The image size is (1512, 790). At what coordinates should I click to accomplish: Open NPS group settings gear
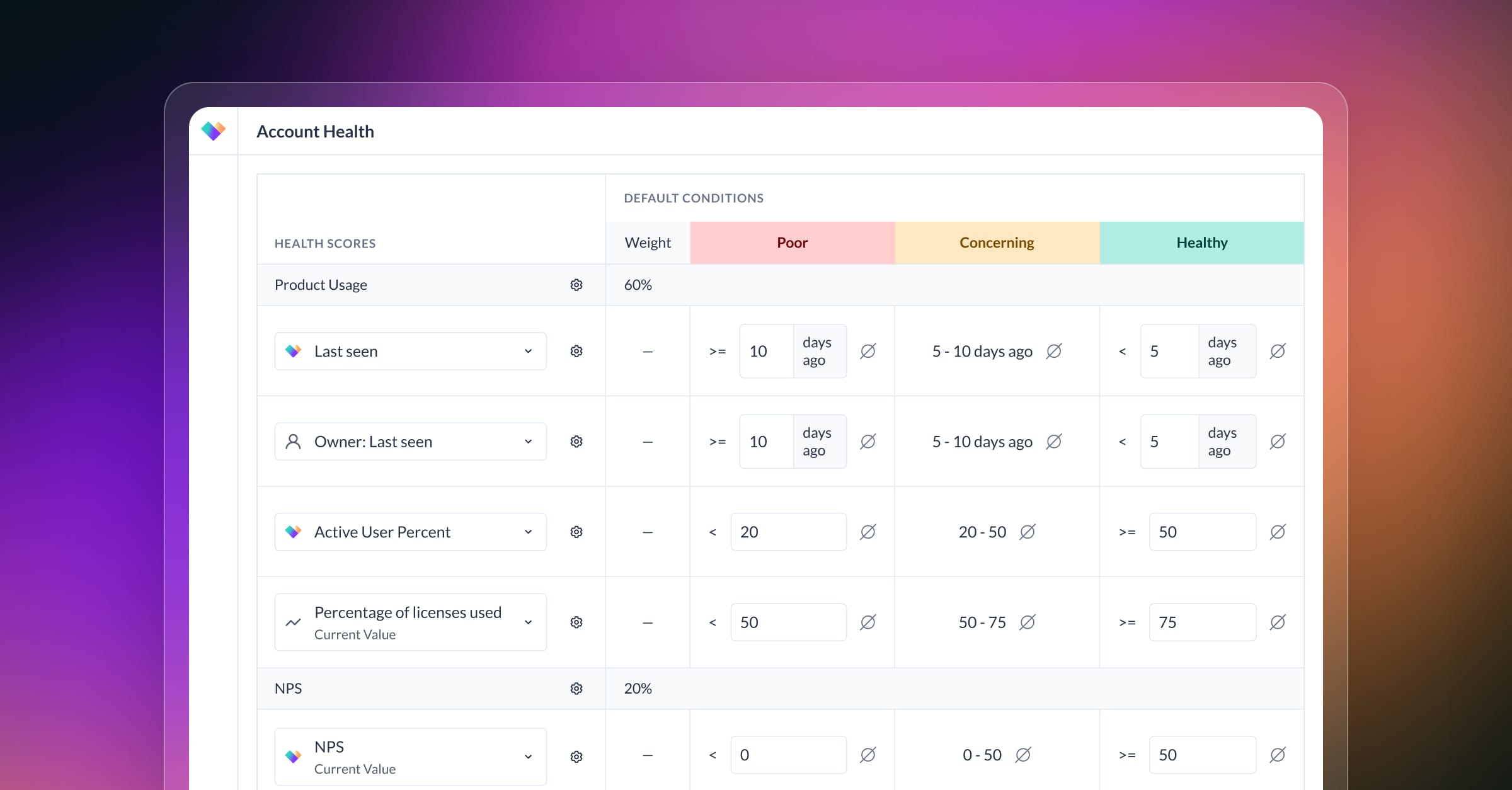(576, 689)
